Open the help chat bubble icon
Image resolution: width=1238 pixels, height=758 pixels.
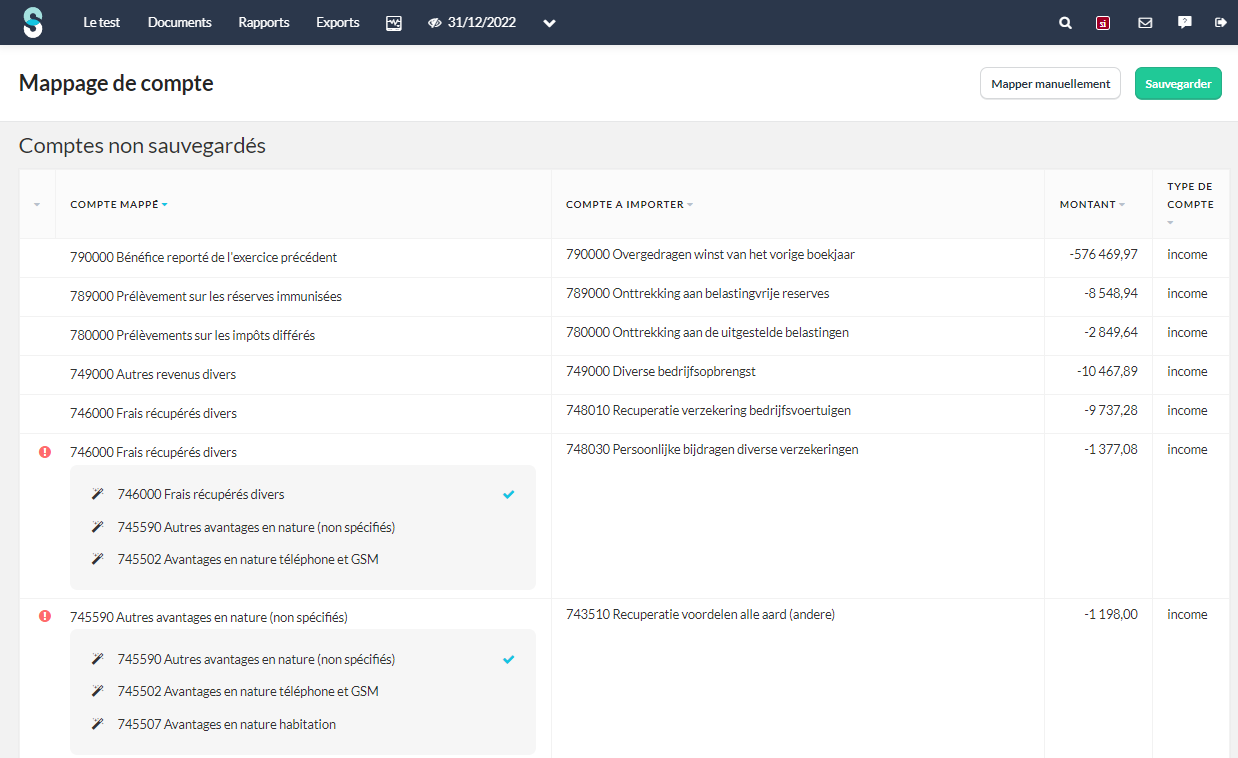(x=1185, y=22)
